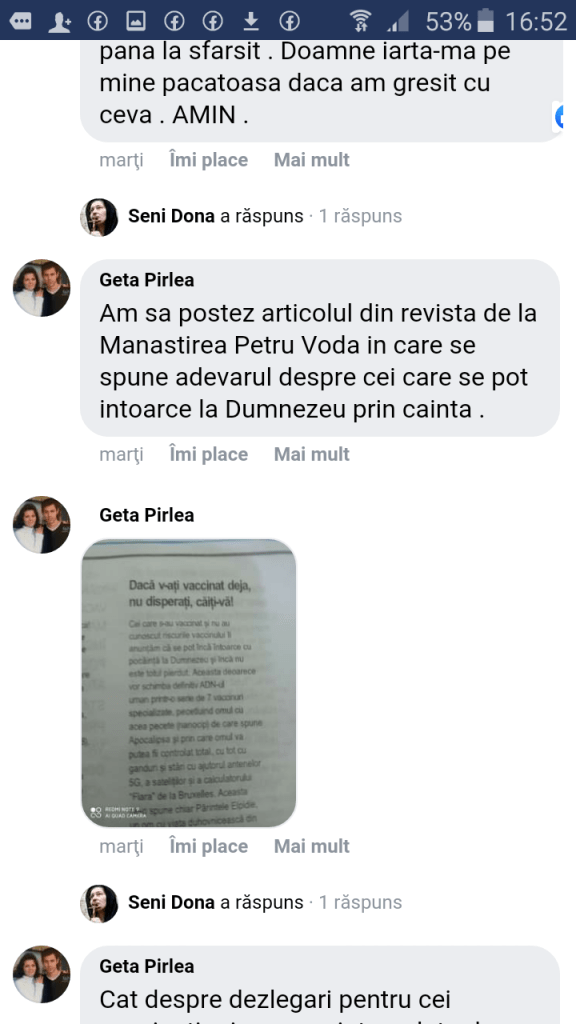Tap the Wi-Fi signal status icon

tap(359, 22)
